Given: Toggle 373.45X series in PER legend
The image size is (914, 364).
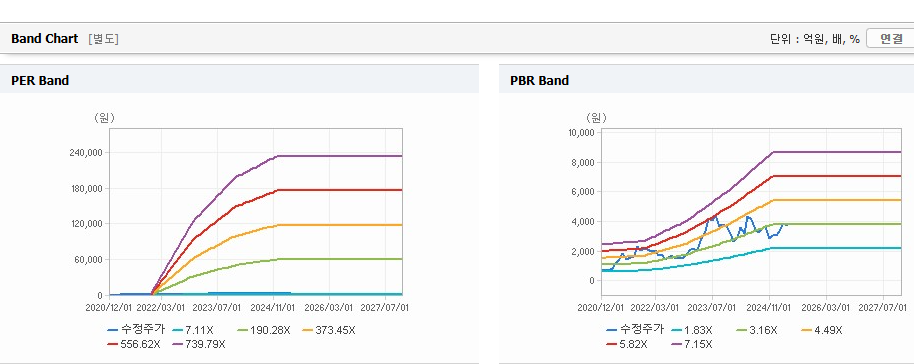Looking at the screenshot, I should [x=329, y=330].
